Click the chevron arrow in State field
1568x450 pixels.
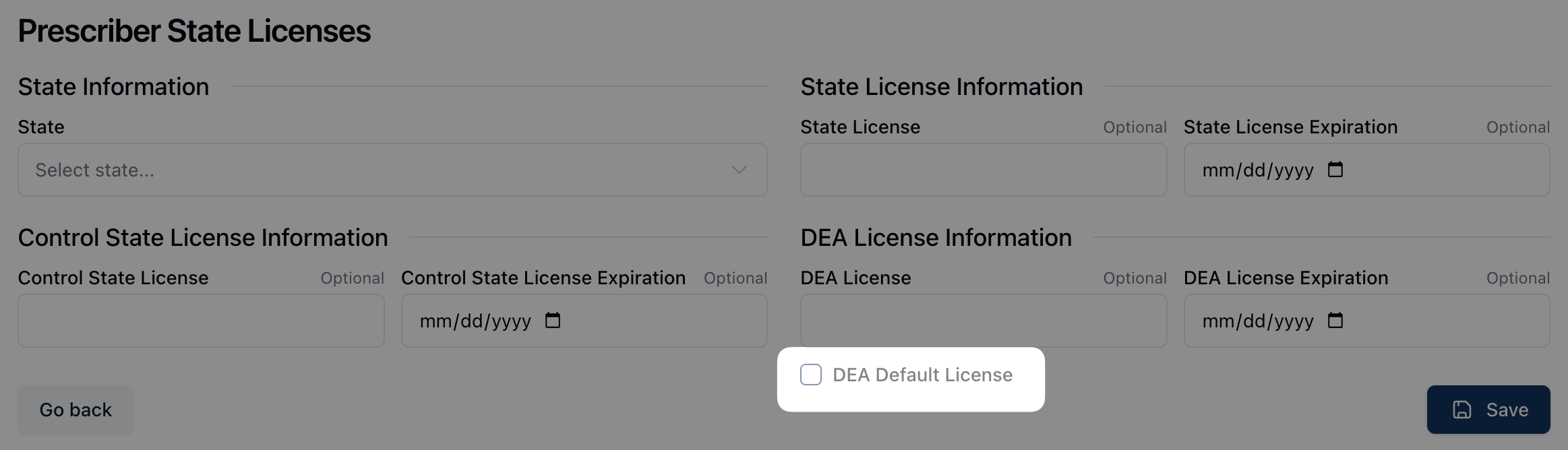[739, 170]
